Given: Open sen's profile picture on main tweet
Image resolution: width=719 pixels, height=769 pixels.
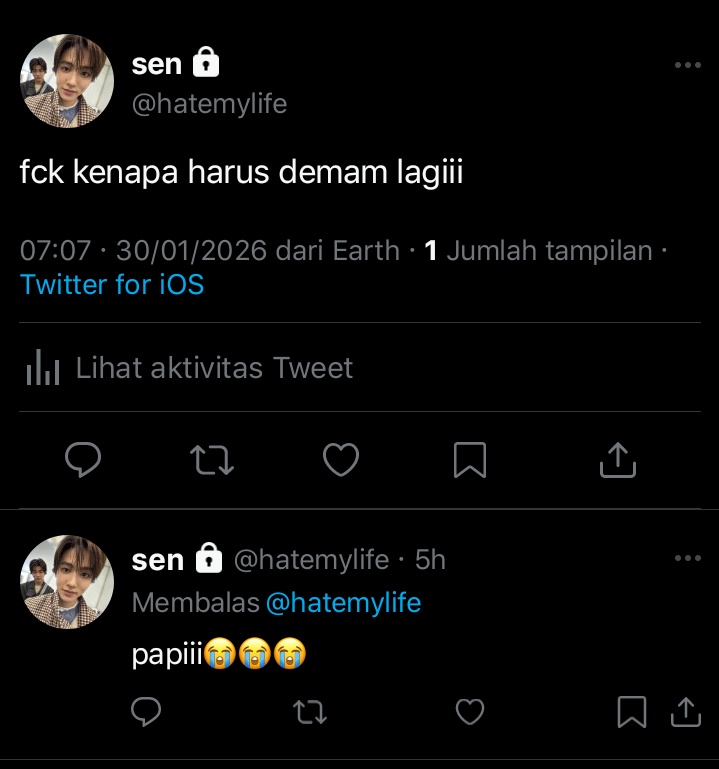Looking at the screenshot, I should pos(67,81).
